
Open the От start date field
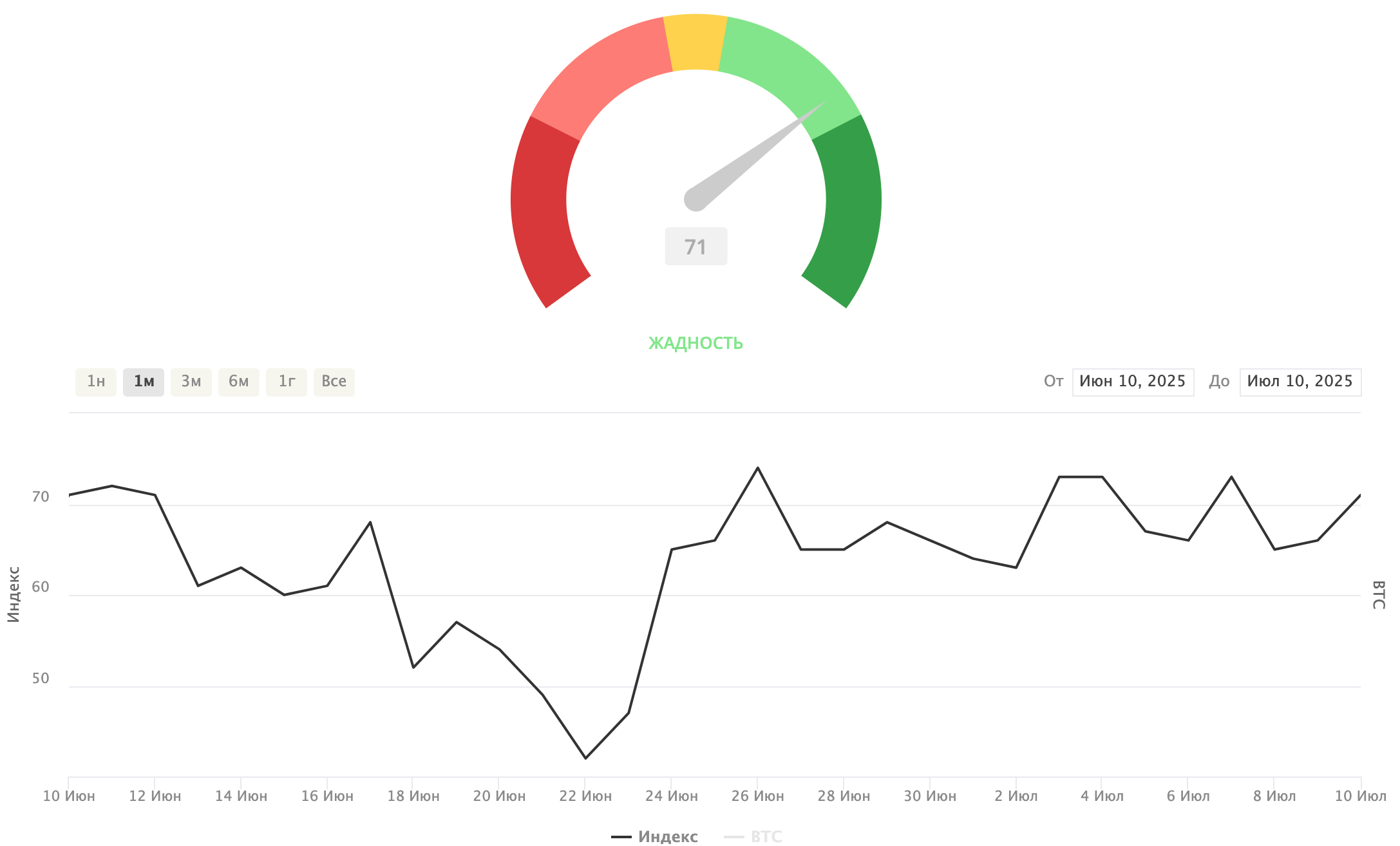(x=1132, y=382)
